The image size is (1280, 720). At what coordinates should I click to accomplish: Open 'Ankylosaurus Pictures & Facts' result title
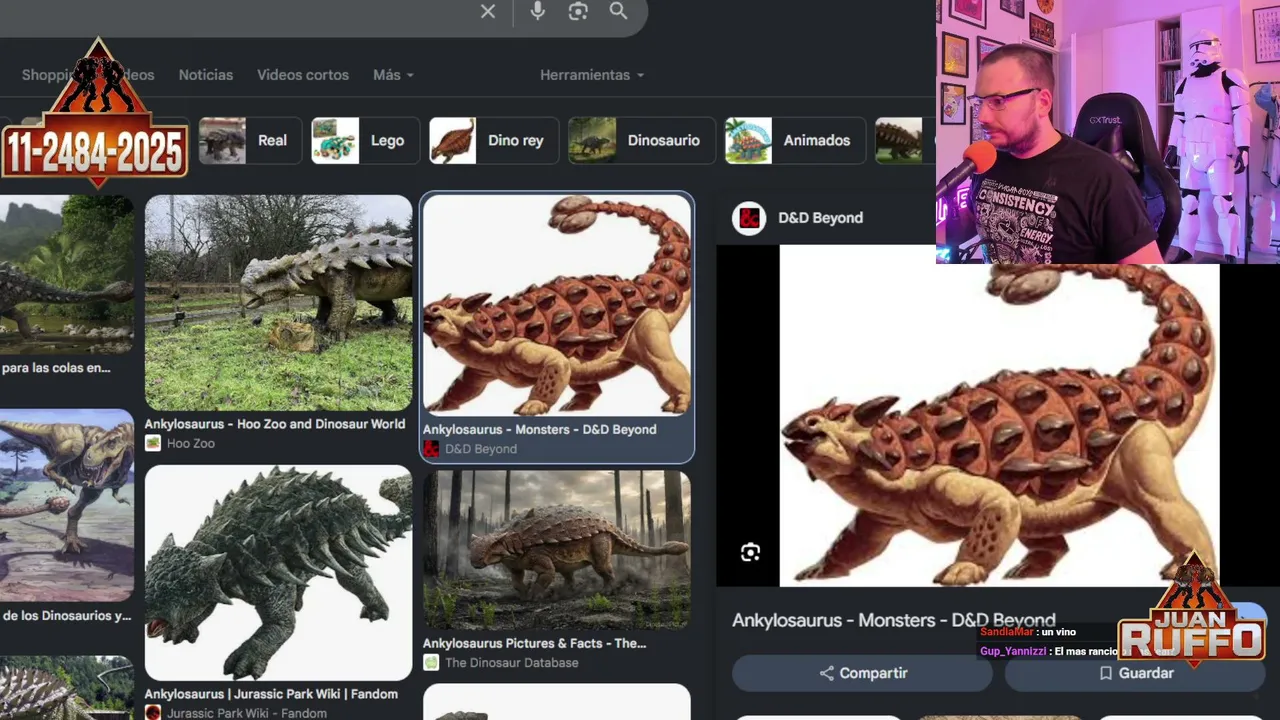pos(535,644)
